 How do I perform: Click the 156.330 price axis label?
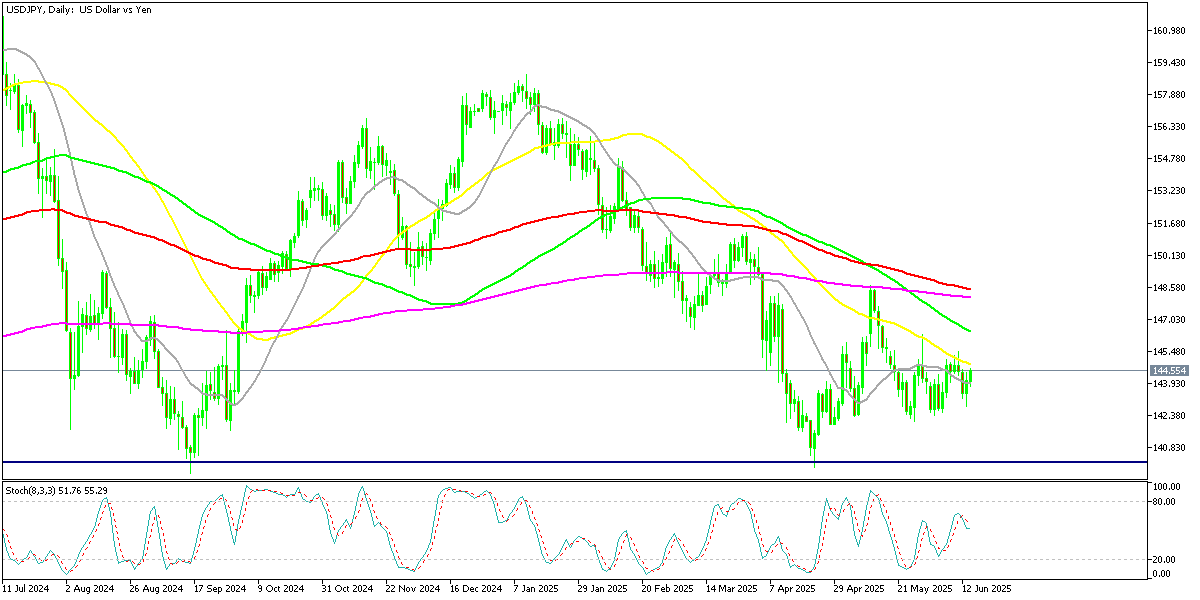(1168, 127)
